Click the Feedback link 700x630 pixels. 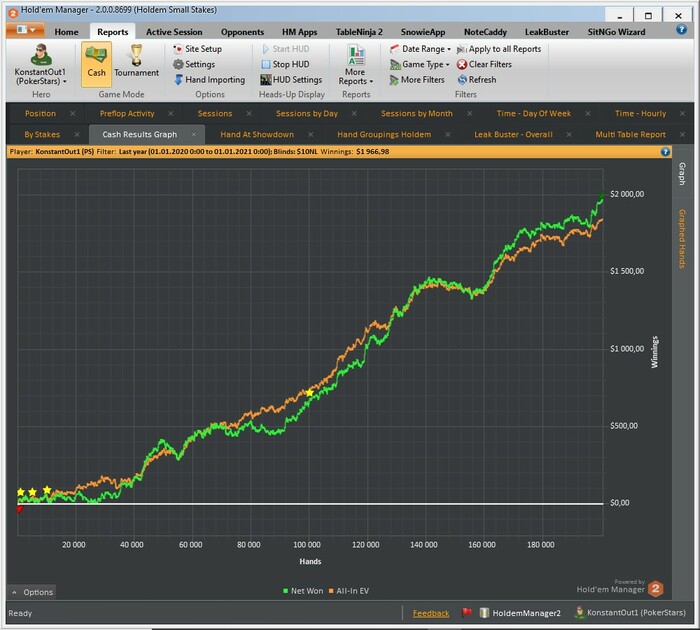[431, 613]
